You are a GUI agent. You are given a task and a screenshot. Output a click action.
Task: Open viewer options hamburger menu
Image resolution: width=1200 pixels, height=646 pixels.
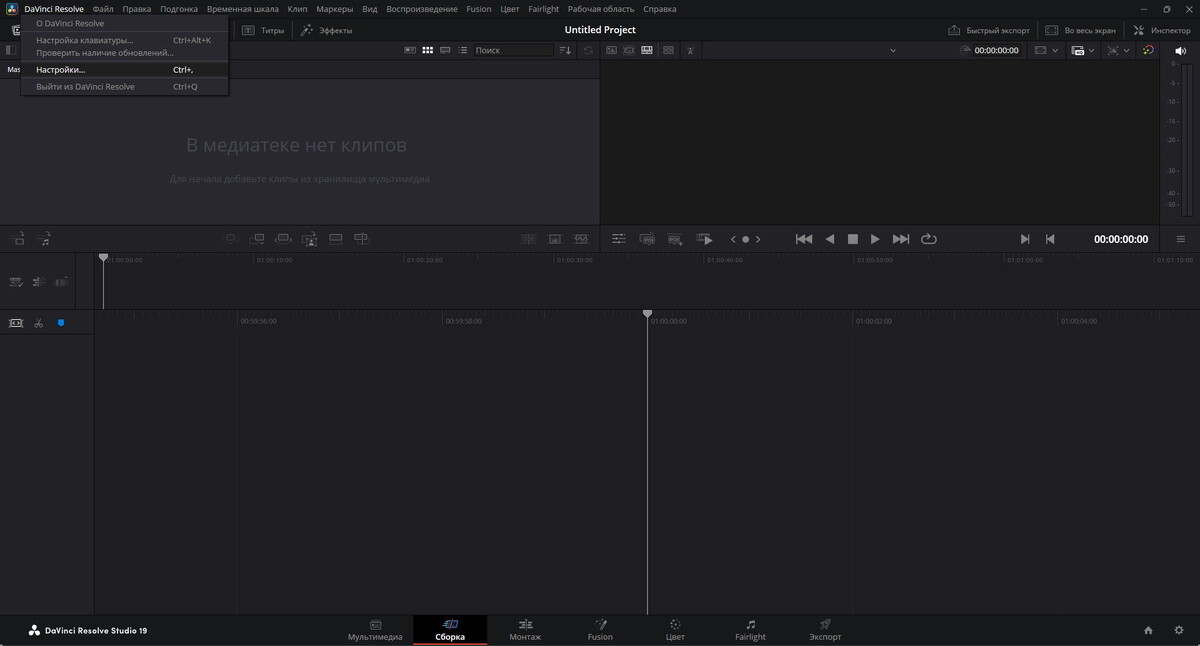(x=1180, y=239)
